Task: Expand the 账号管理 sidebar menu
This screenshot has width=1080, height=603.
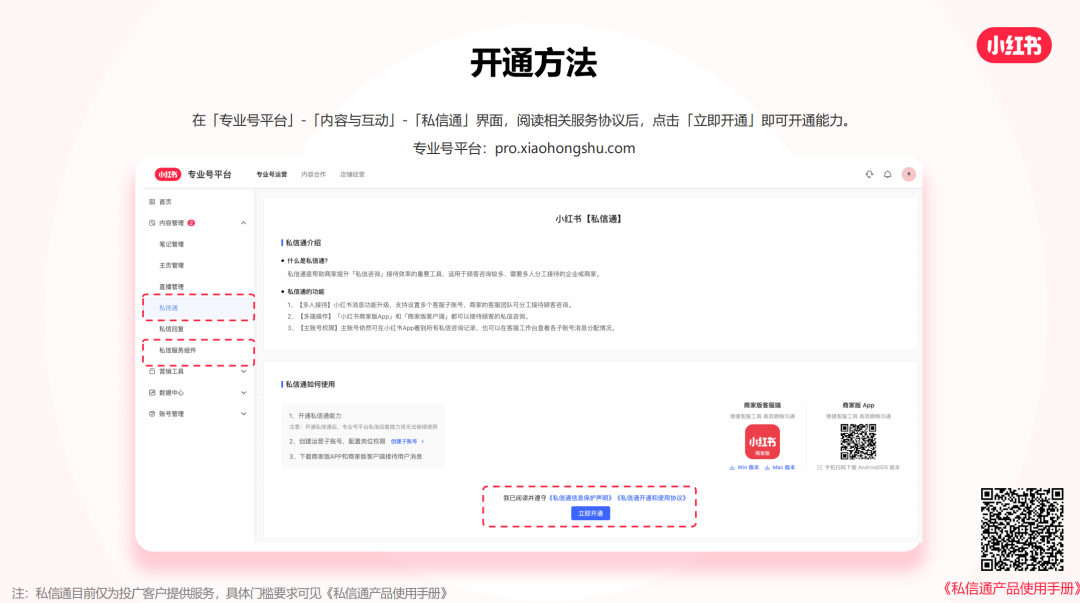Action: pyautogui.click(x=242, y=413)
